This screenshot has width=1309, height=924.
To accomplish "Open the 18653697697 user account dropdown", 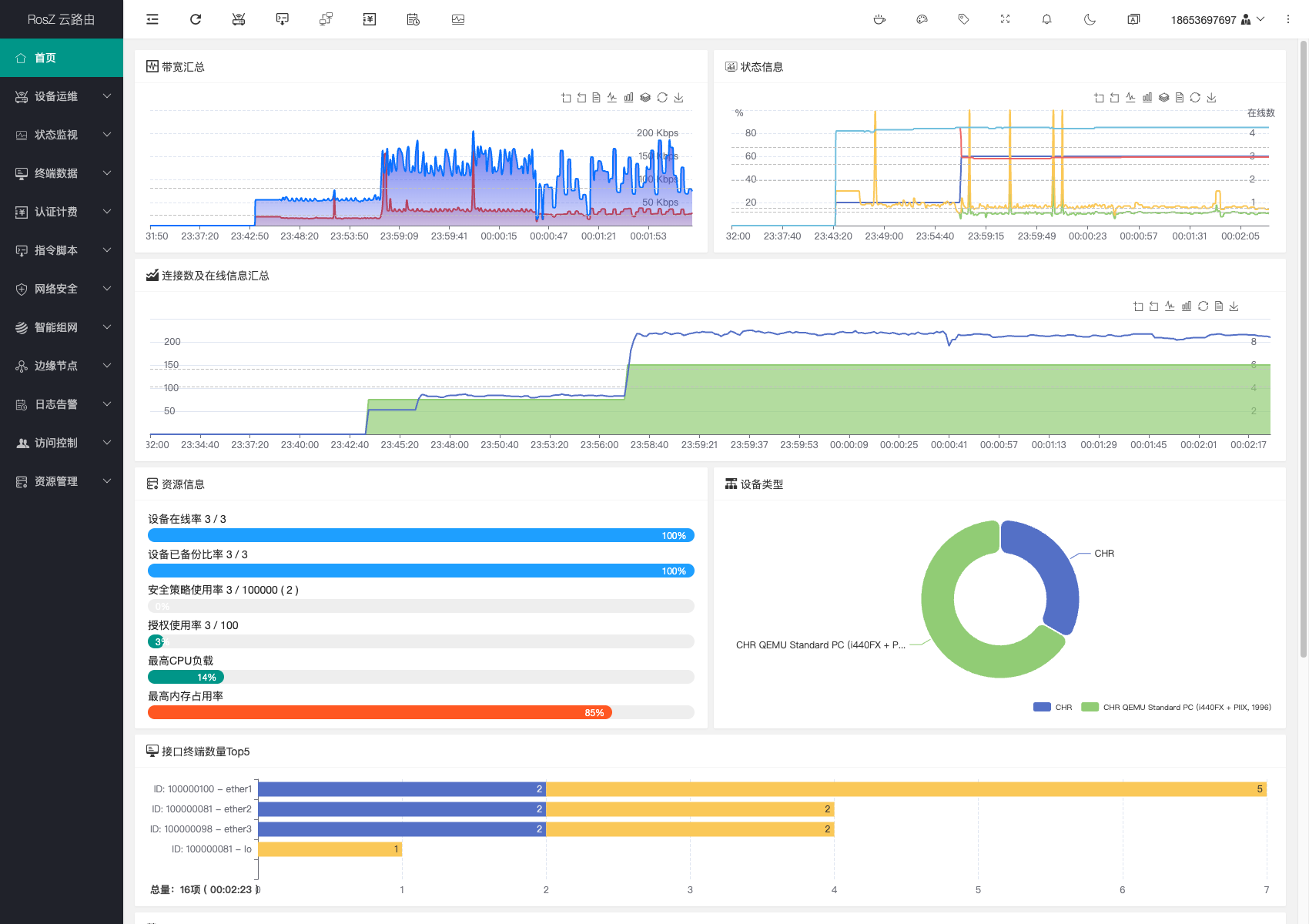I will [1217, 19].
